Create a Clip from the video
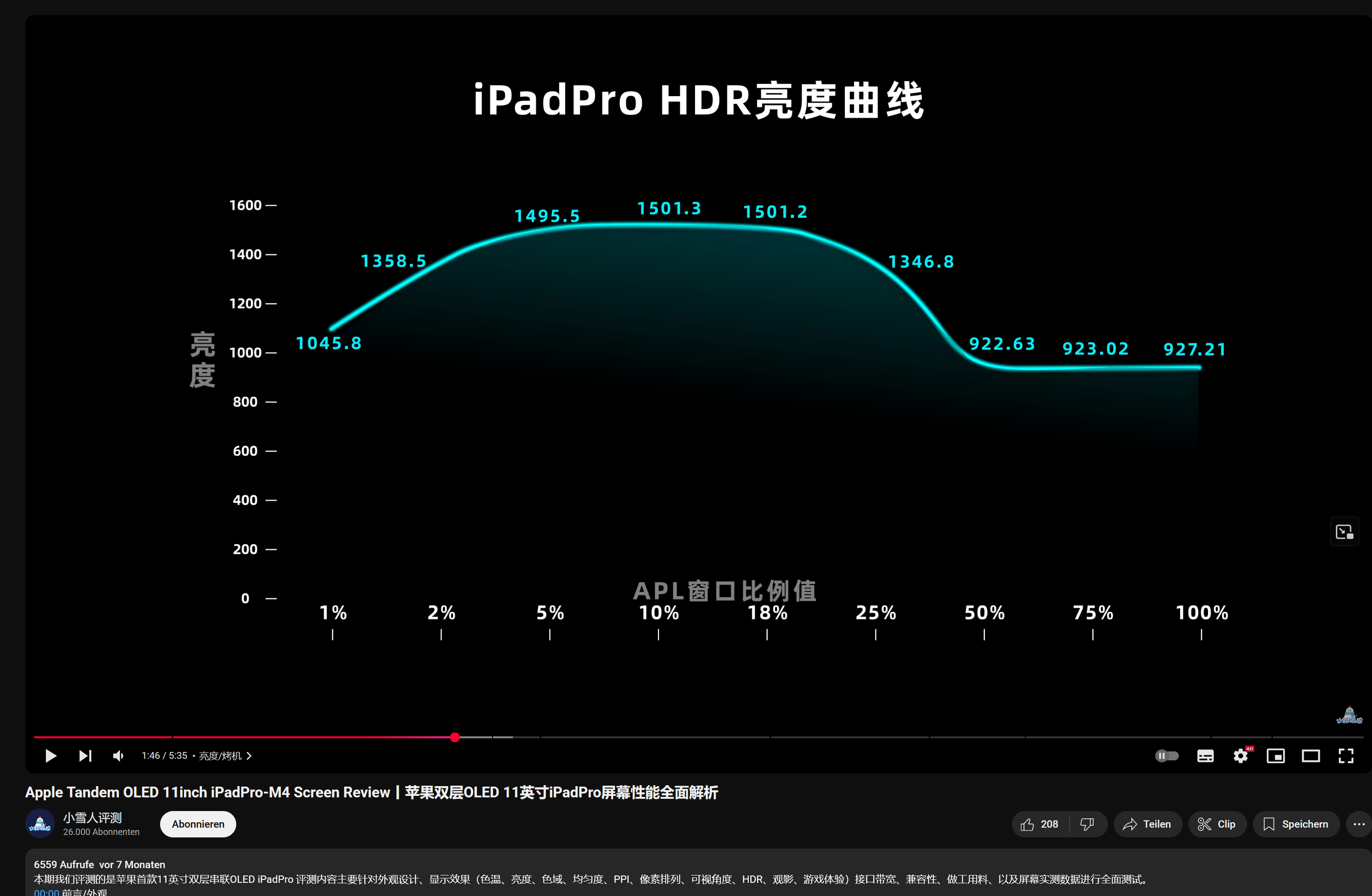This screenshot has height=896, width=1372. 1217,824
